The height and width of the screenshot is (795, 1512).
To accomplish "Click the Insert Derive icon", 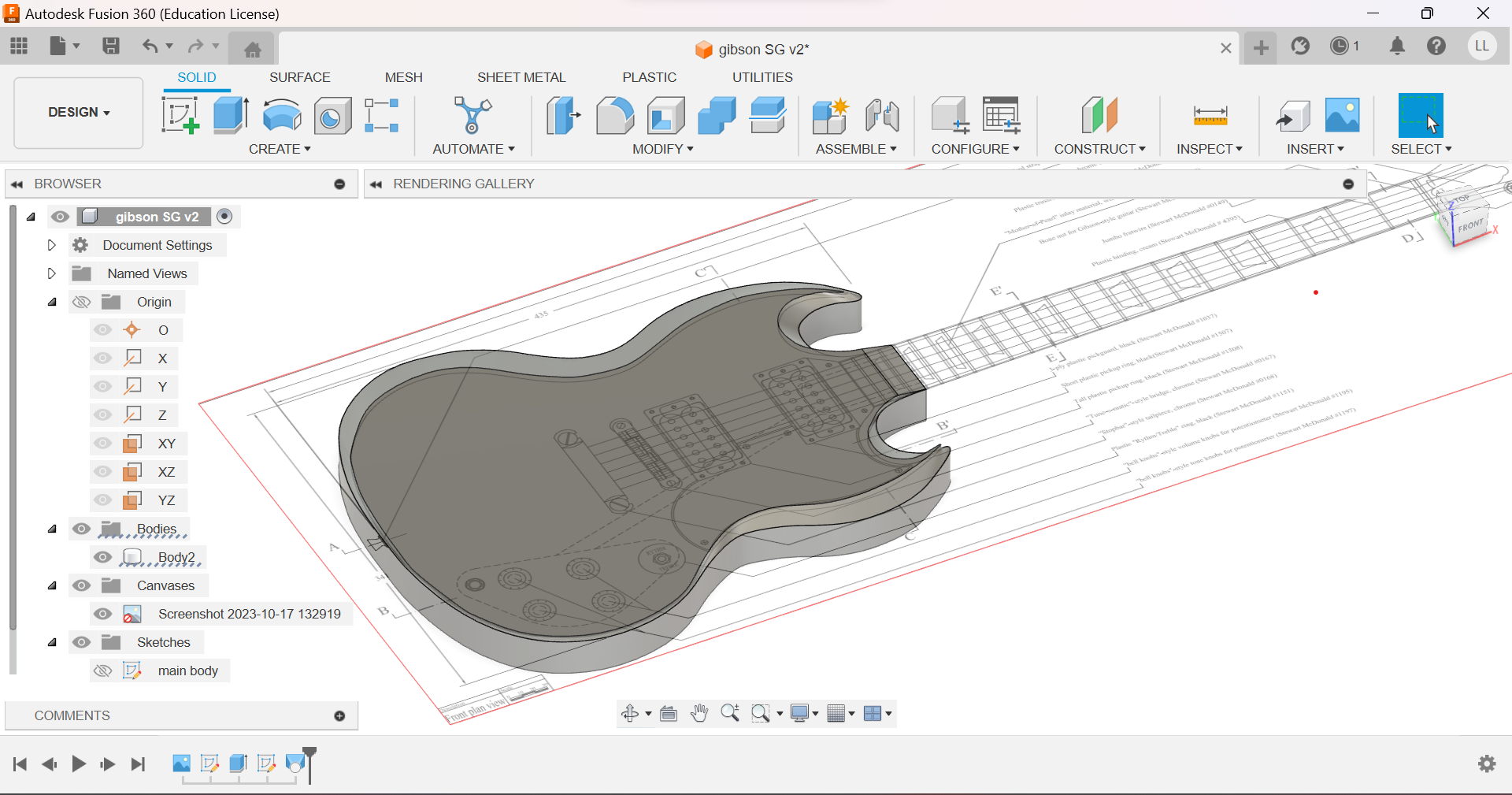I will (x=1292, y=116).
